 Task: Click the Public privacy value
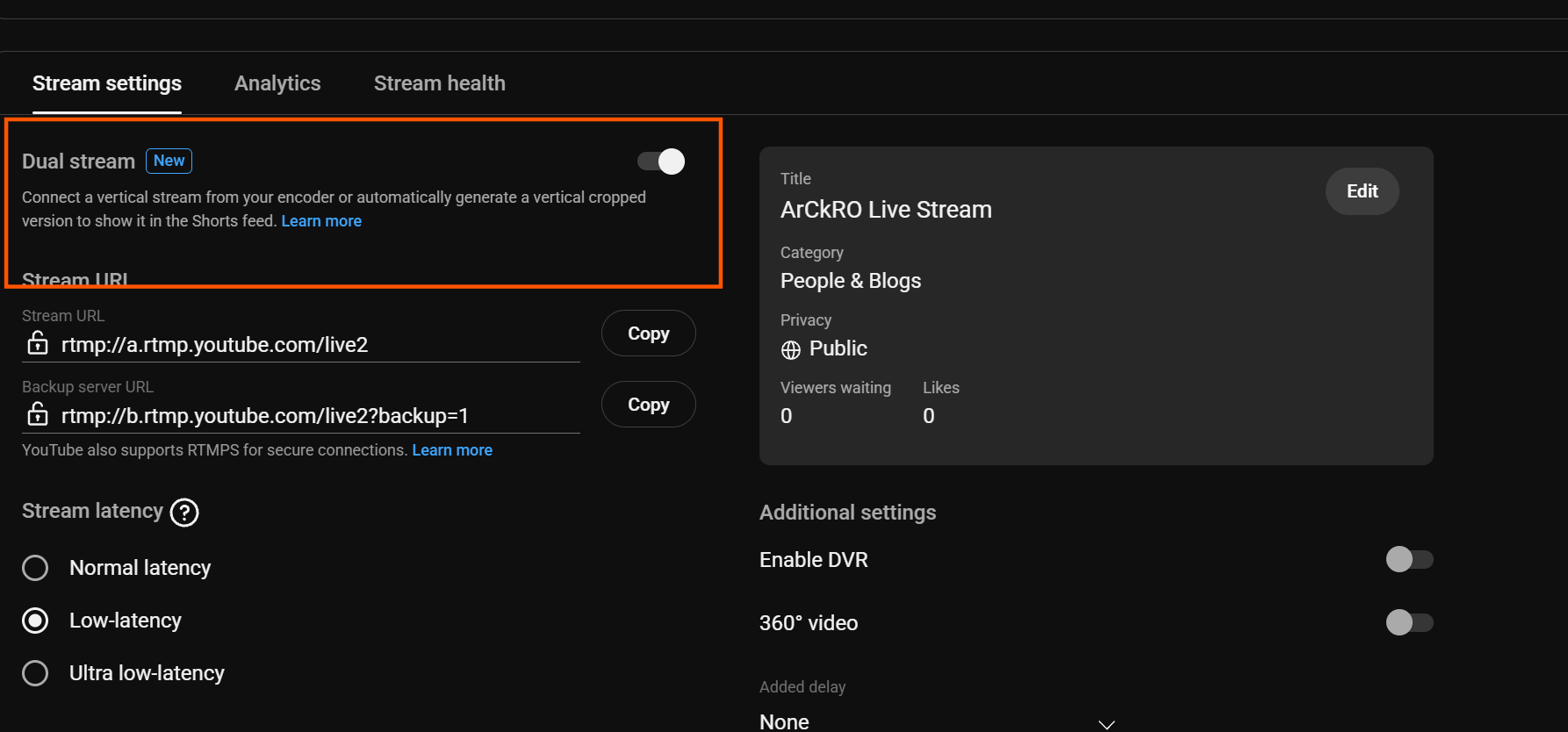(x=838, y=348)
